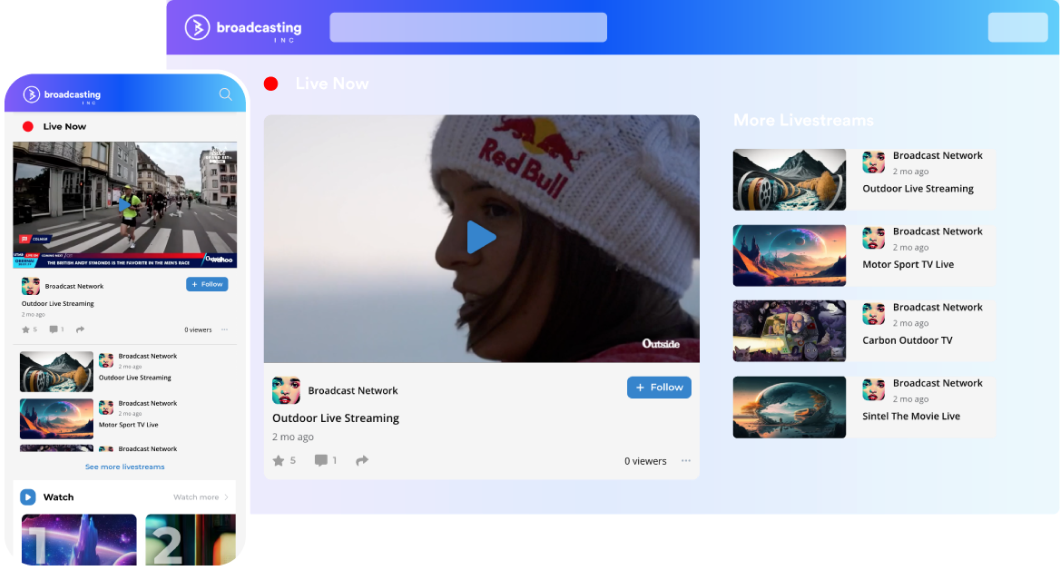Open the Outdoor Live Streaming thumbnail in More Livestreams
The height and width of the screenshot is (570, 1060).
tap(789, 179)
